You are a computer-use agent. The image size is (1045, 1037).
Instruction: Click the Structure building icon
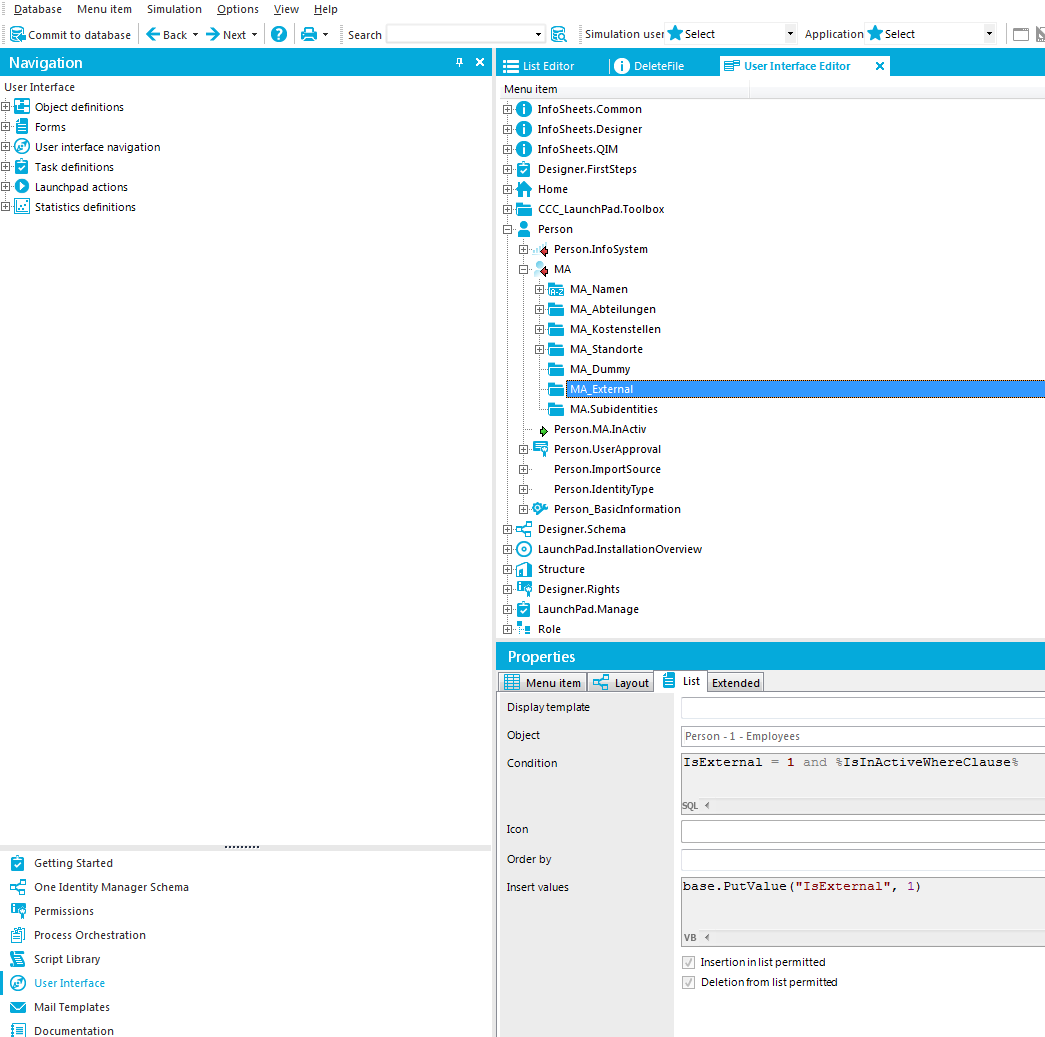524,568
